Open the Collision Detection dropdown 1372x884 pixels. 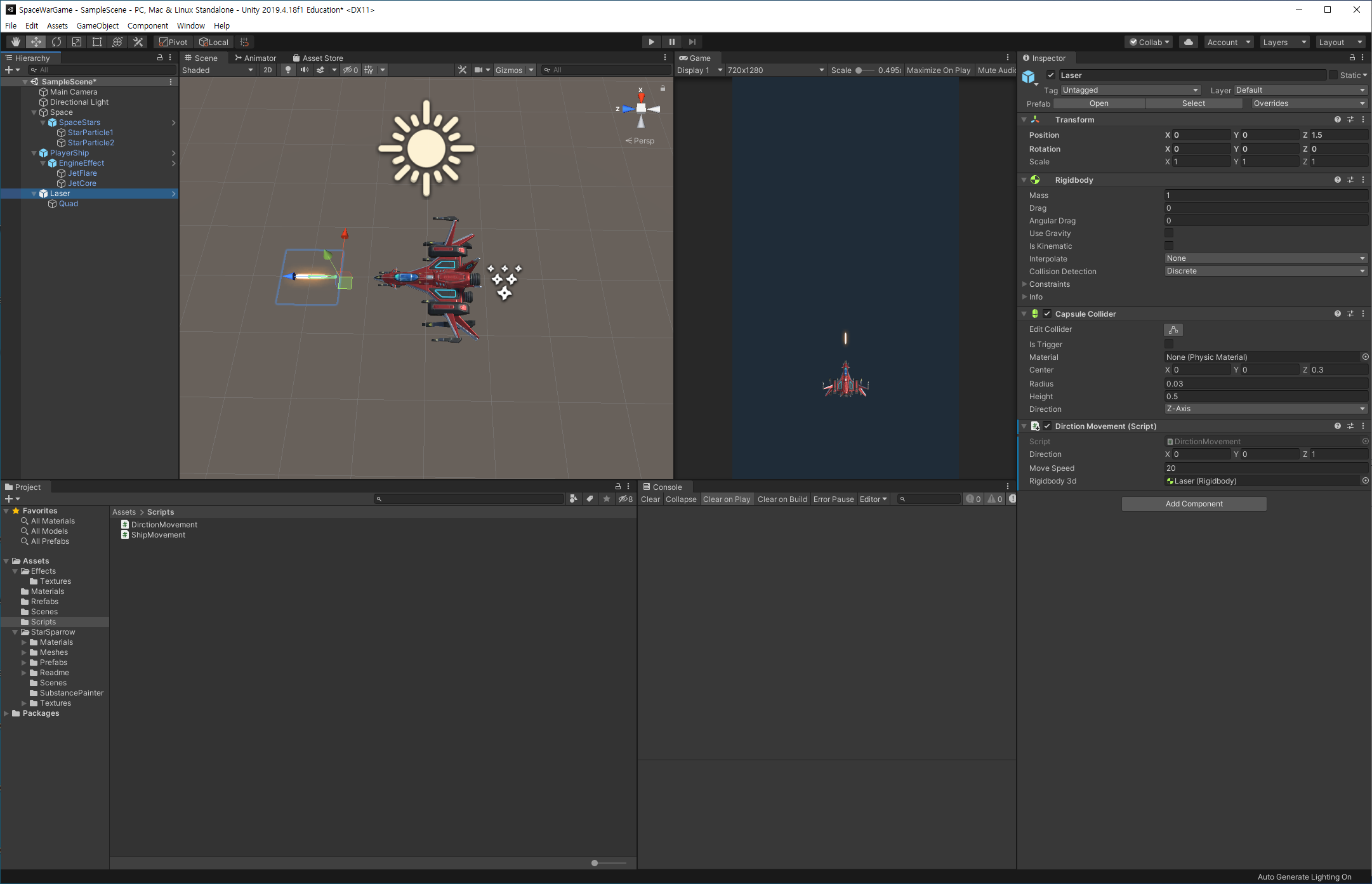coord(1265,271)
